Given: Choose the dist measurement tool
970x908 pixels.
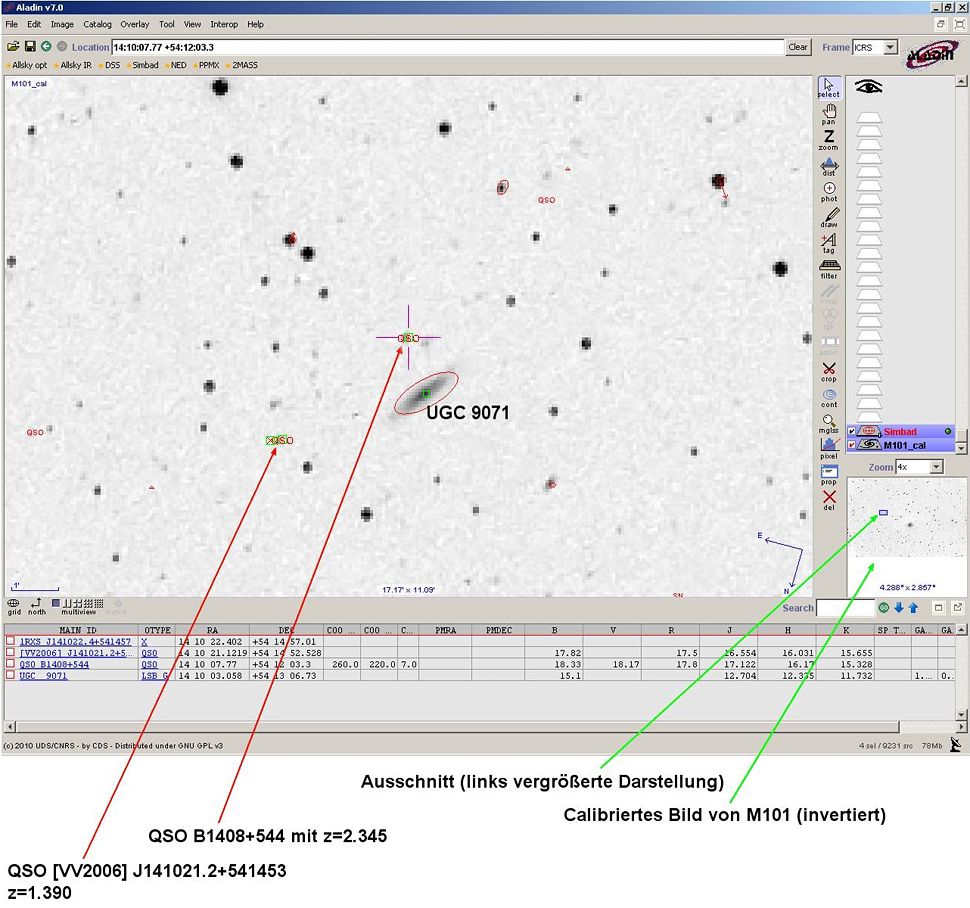Looking at the screenshot, I should [829, 166].
